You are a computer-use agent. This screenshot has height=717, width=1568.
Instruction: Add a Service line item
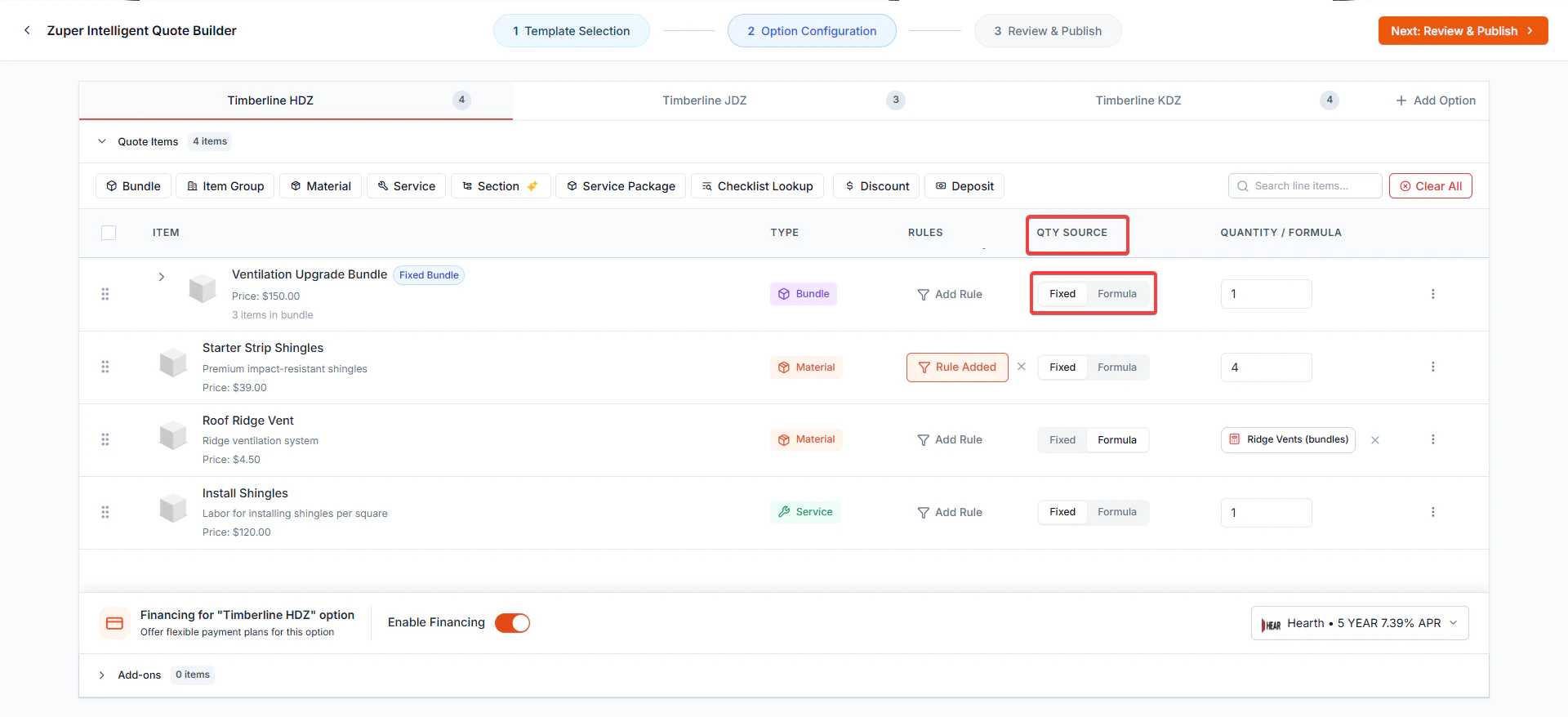coord(407,186)
